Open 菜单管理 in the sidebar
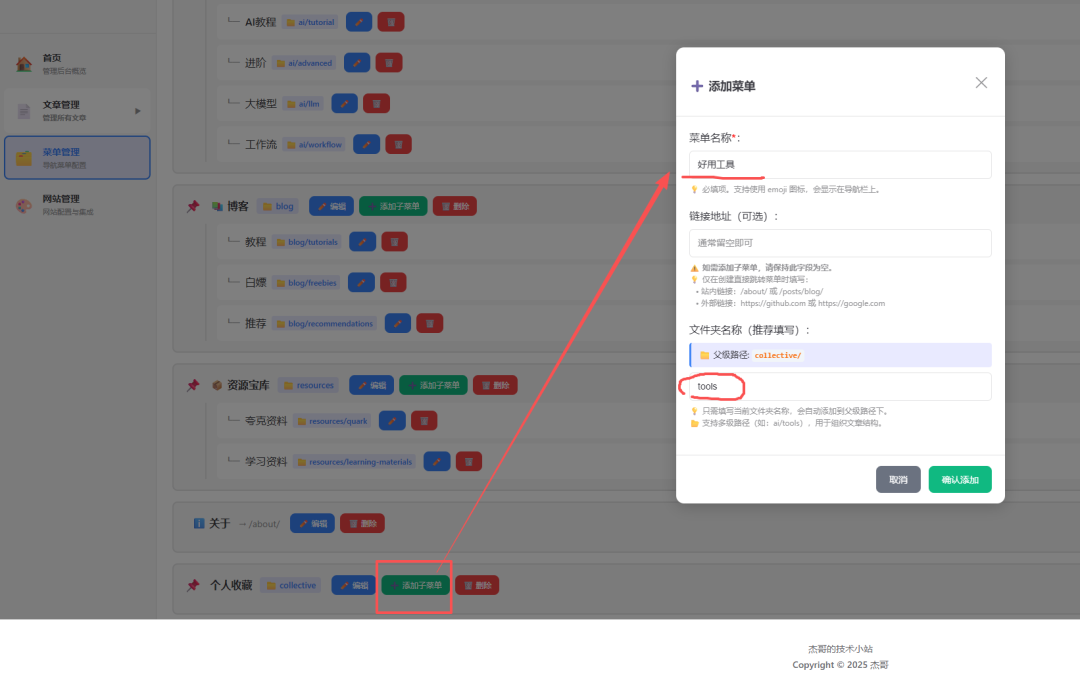This screenshot has width=1080, height=691. [x=76, y=157]
